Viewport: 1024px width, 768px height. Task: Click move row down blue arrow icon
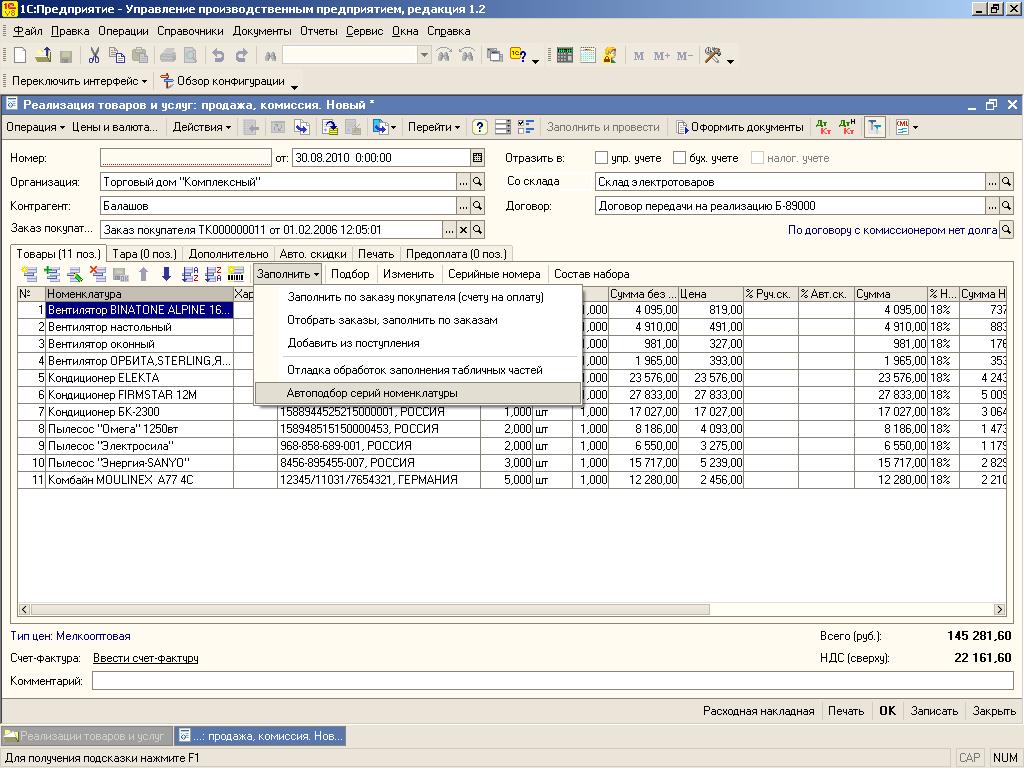tap(166, 274)
